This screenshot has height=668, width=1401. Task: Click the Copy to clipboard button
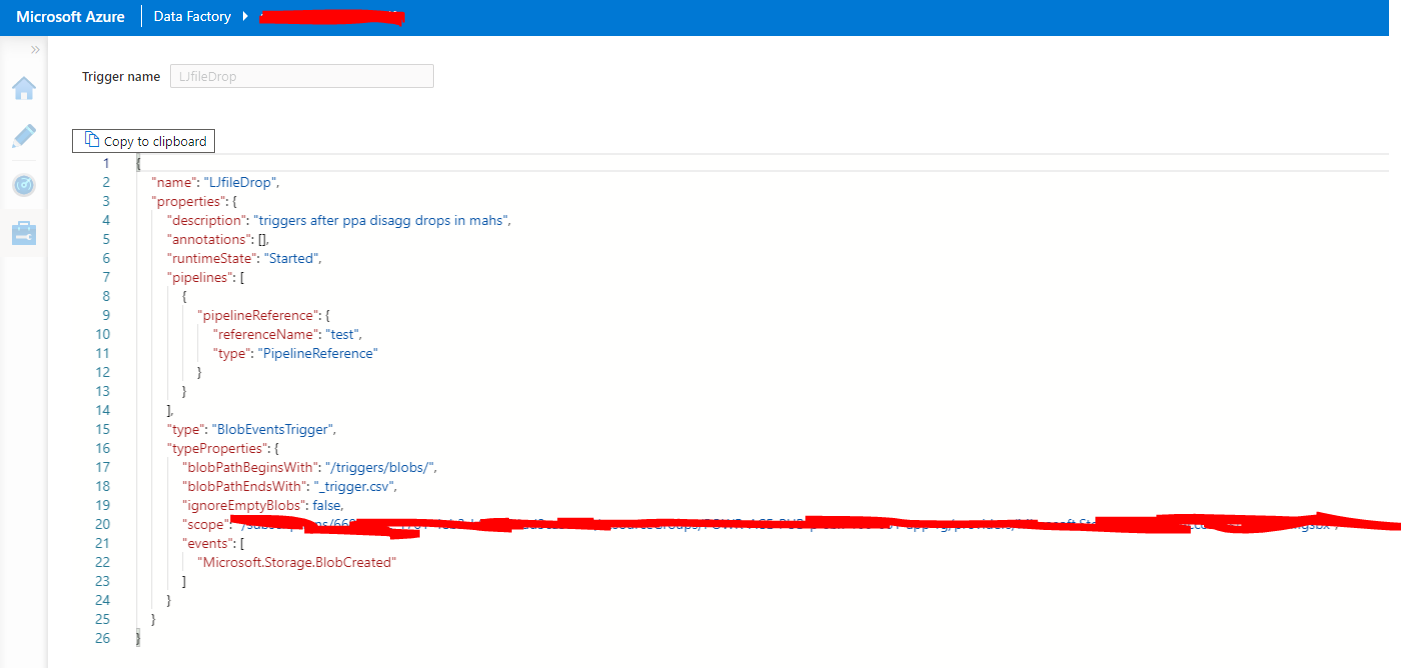point(143,140)
